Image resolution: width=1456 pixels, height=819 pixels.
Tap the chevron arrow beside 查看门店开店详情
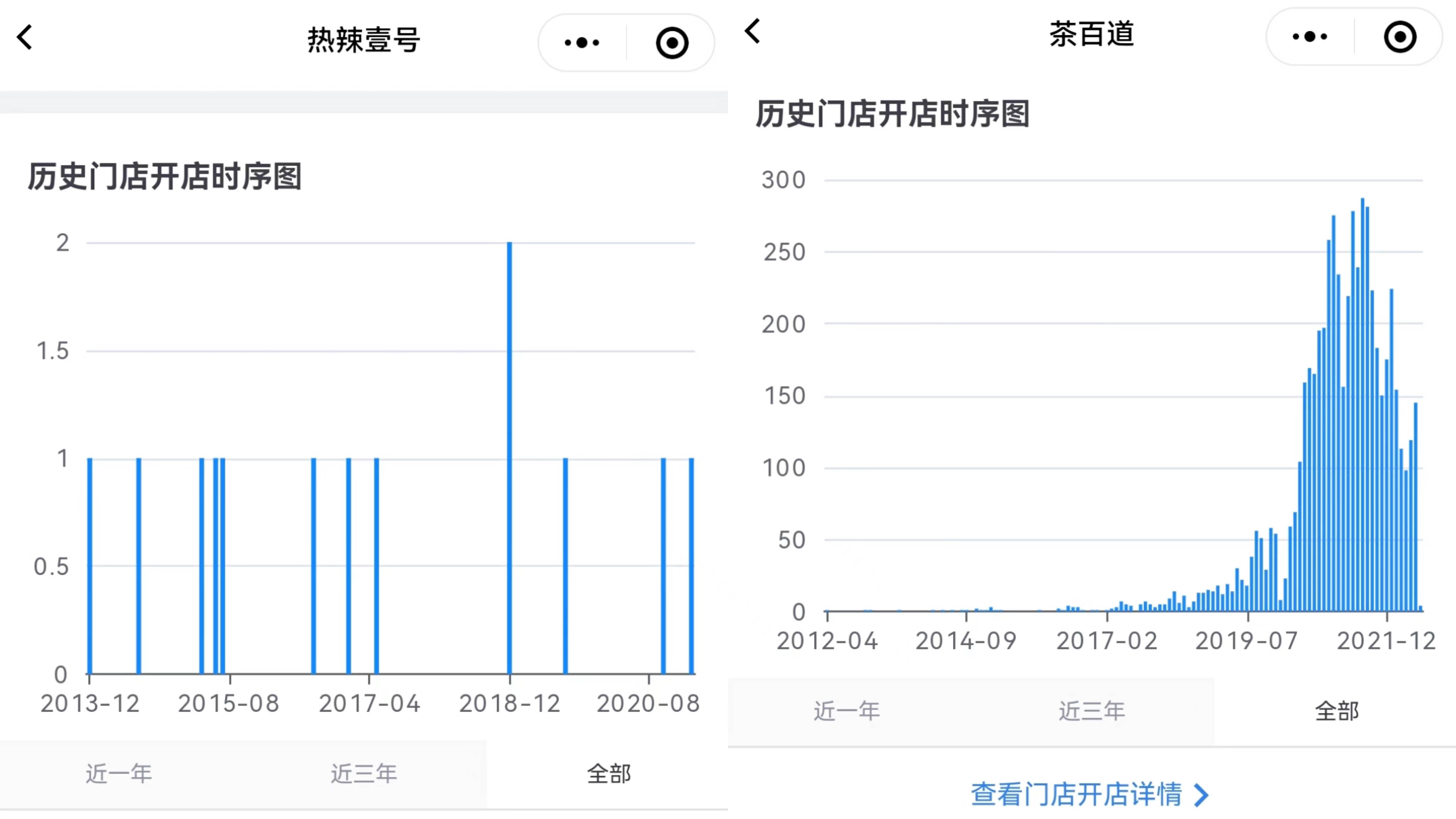[x=1201, y=795]
